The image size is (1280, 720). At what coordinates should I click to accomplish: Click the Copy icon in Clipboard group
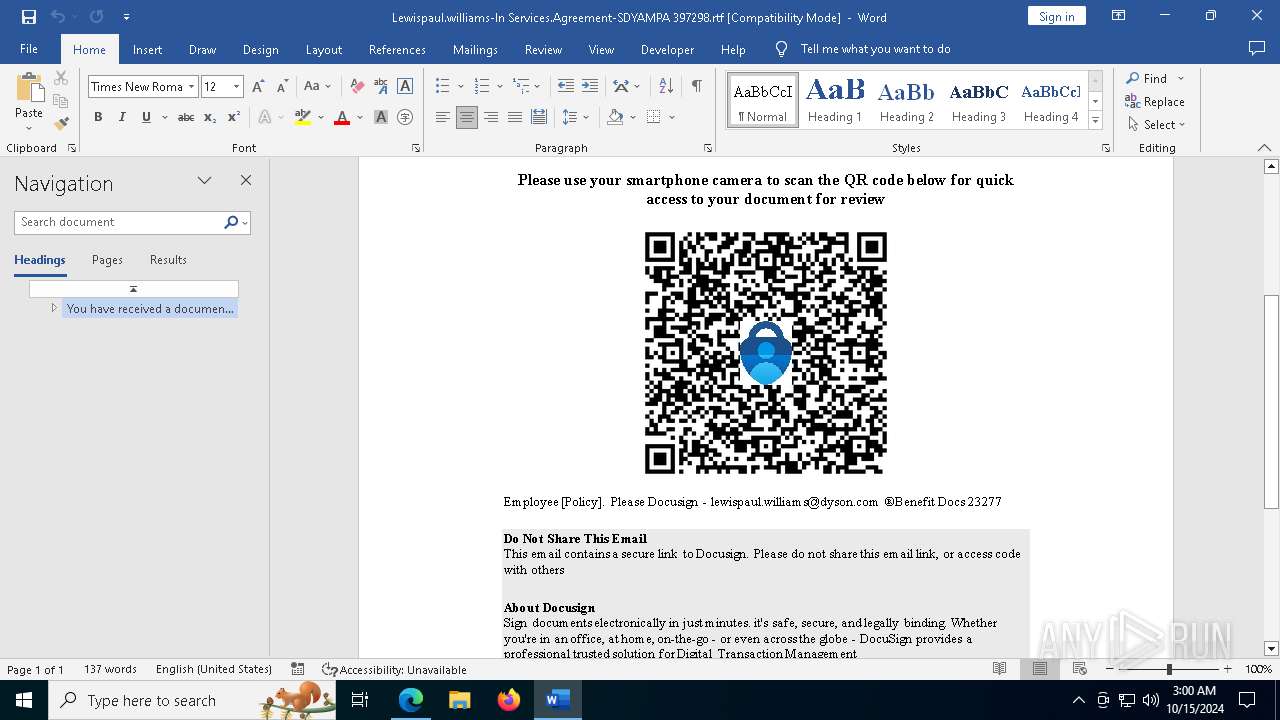(61, 101)
